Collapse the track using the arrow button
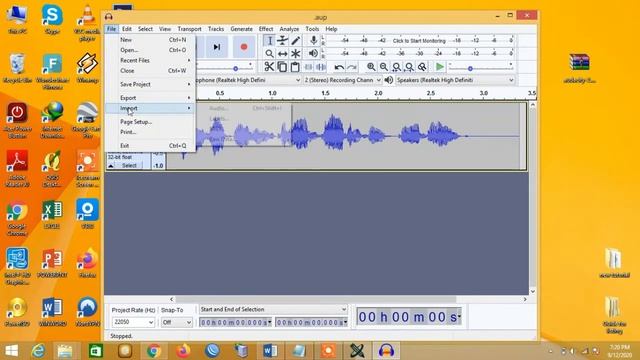 111,165
